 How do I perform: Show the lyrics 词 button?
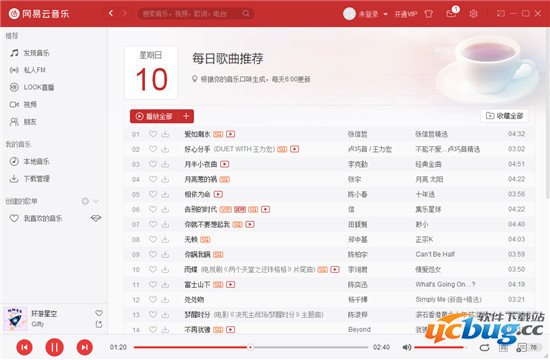pyautogui.click(x=503, y=347)
